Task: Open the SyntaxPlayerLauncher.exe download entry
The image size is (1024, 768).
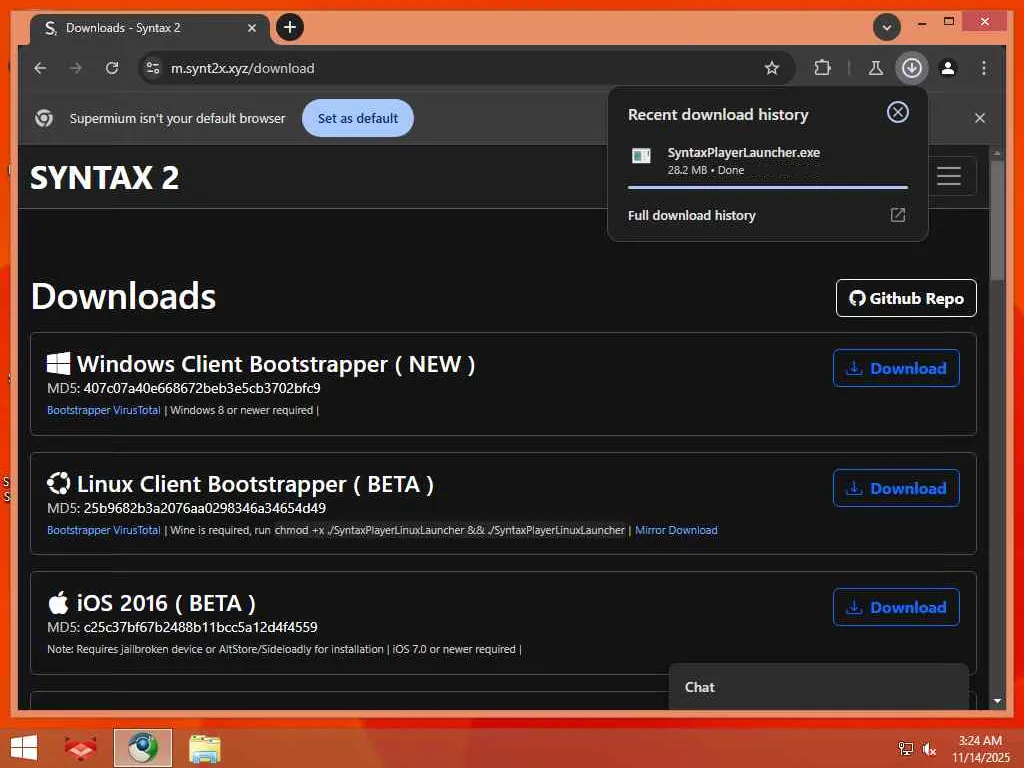Action: [x=767, y=161]
